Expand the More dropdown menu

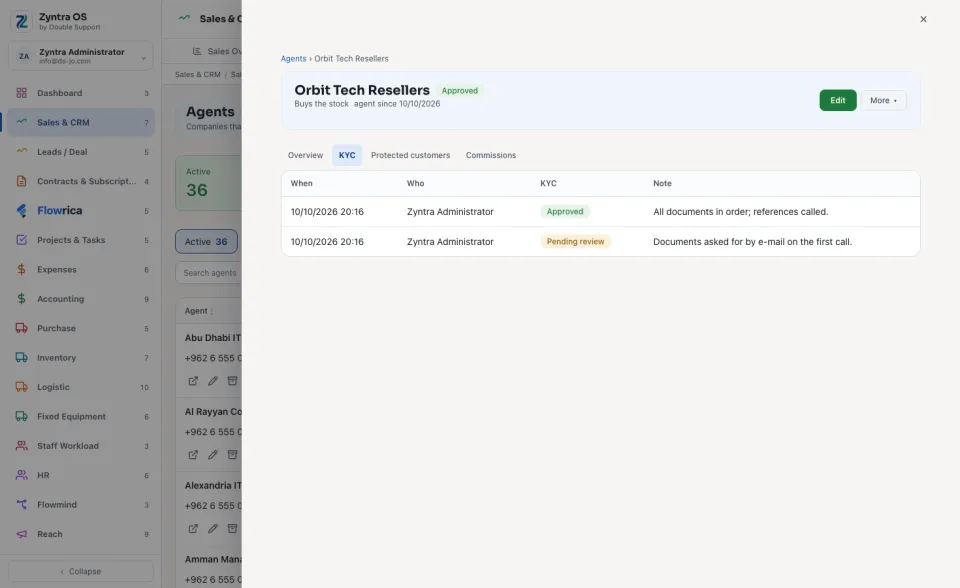[x=883, y=100]
